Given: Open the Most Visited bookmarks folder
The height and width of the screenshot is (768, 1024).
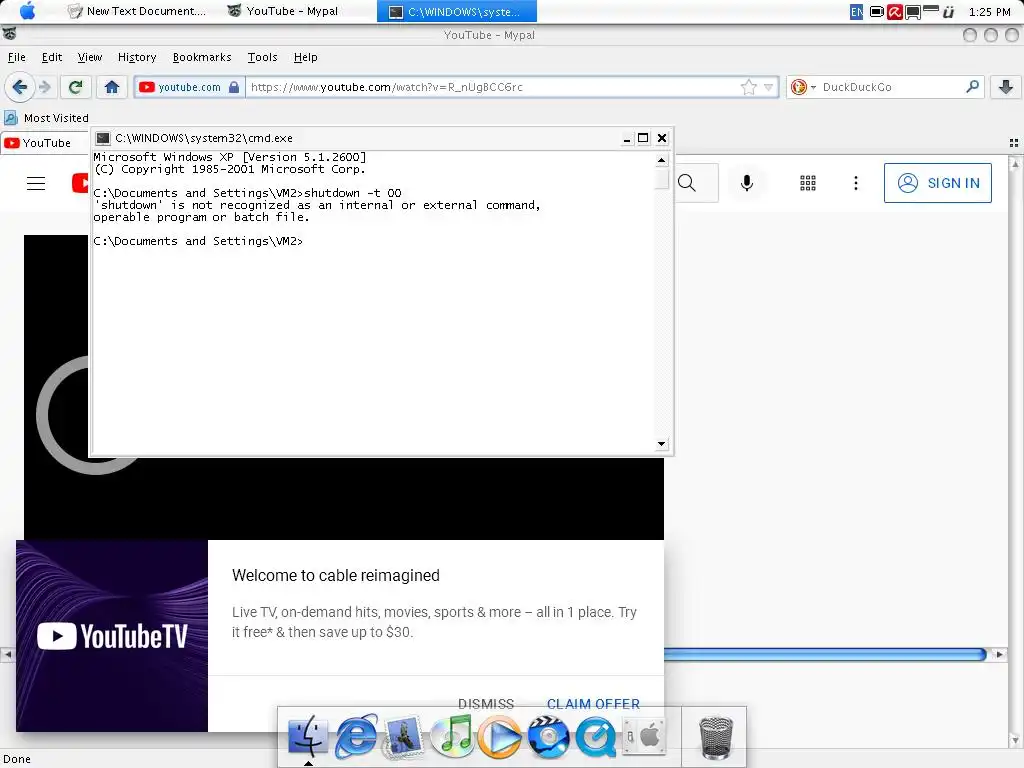Looking at the screenshot, I should point(46,118).
